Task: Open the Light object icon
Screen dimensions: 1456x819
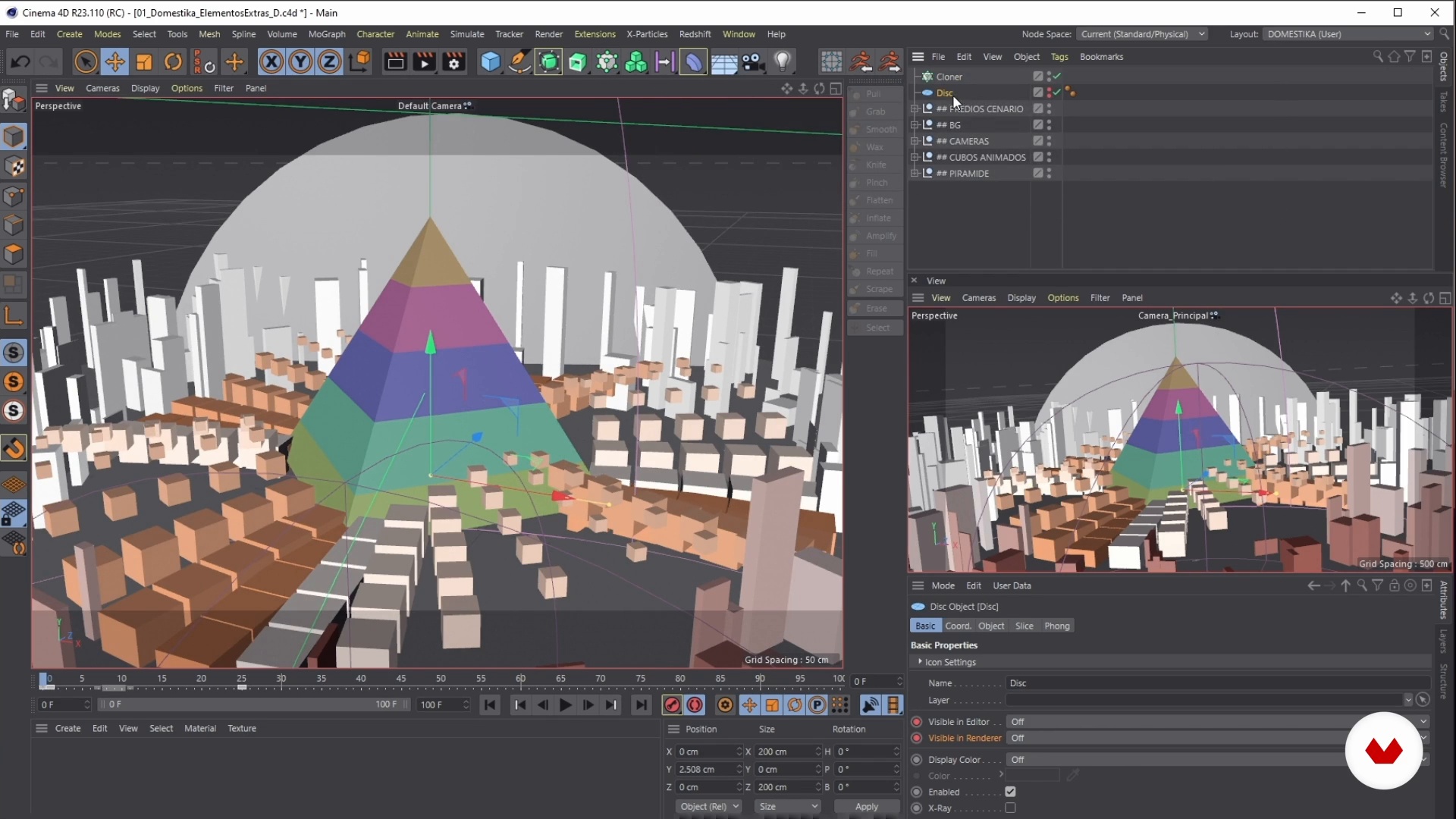Action: (783, 61)
